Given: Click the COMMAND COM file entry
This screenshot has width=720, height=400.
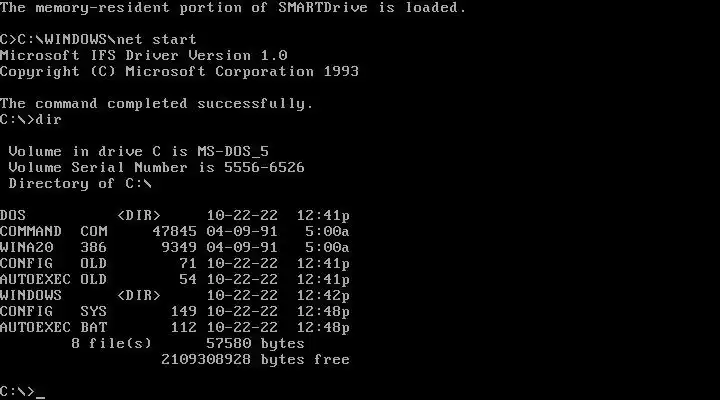Looking at the screenshot, I should (54, 231).
